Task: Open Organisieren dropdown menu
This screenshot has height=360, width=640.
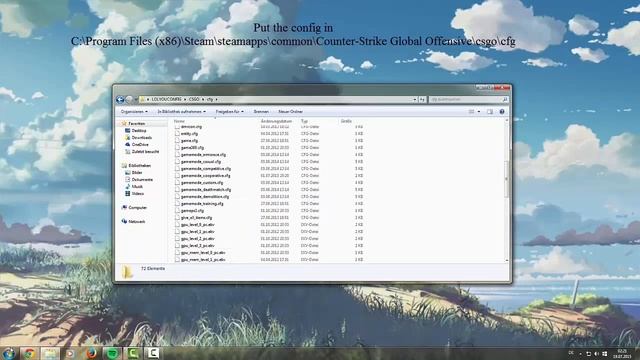Action: click(134, 111)
